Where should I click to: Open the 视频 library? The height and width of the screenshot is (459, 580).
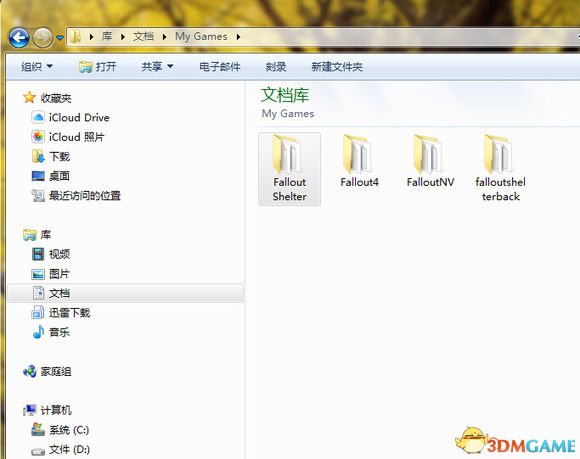pos(51,254)
